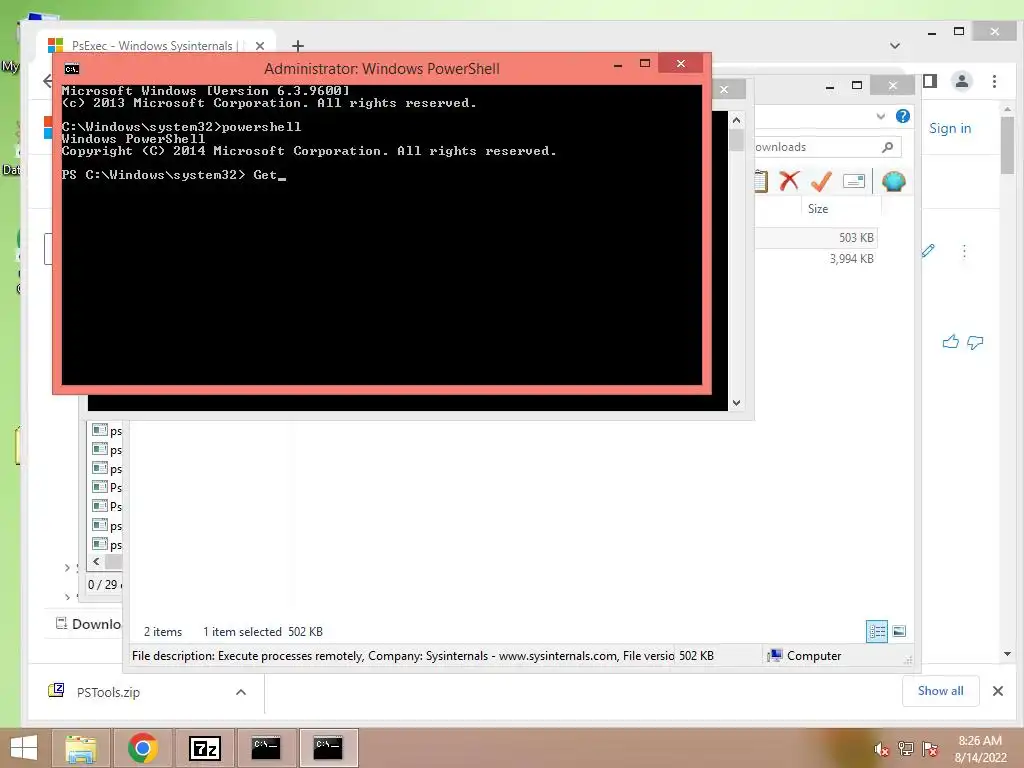Open a new Chrome tab
The width and height of the screenshot is (1024, 768).
click(x=298, y=46)
